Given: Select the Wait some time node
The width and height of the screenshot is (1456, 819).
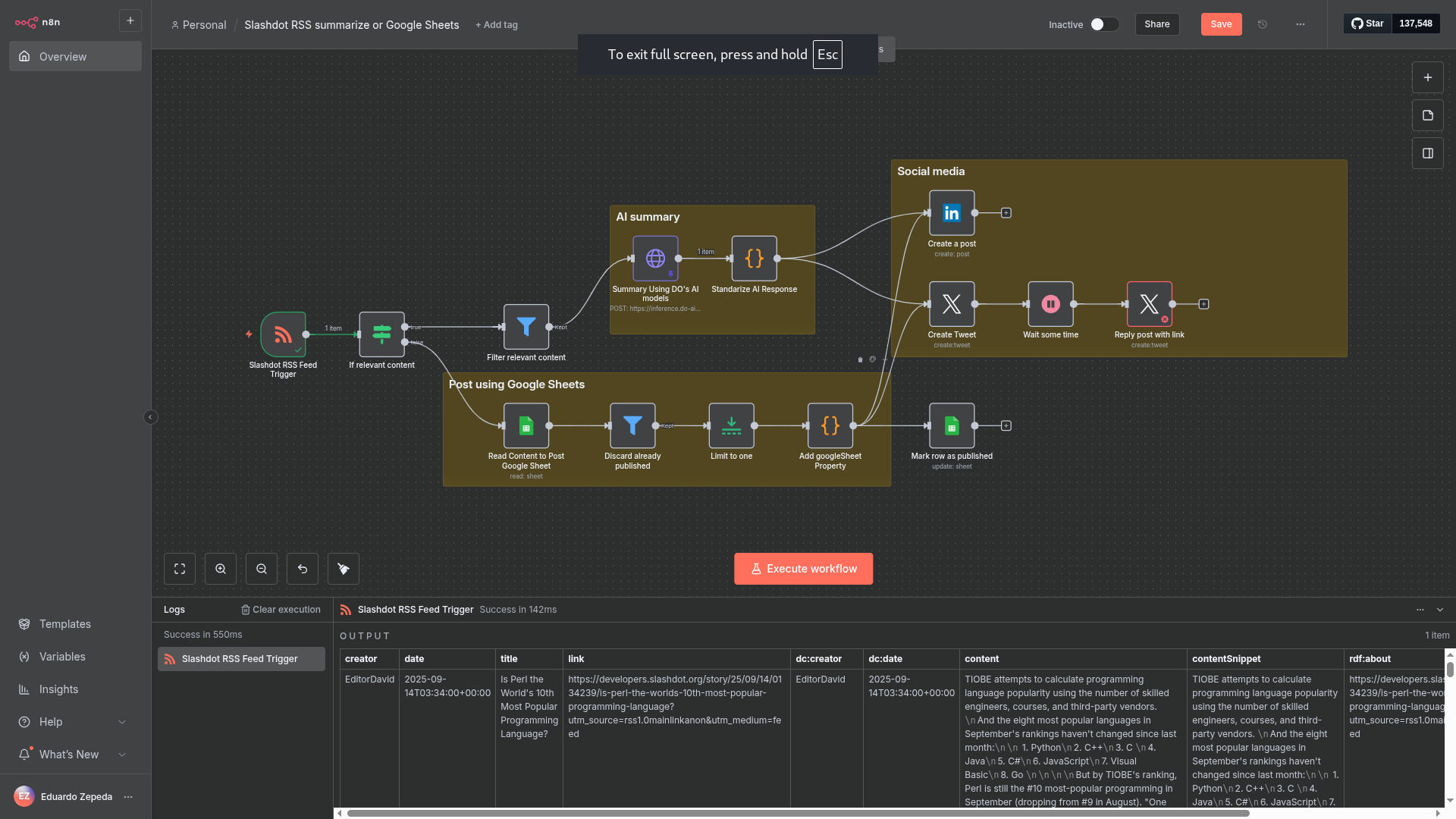Looking at the screenshot, I should 1050,304.
